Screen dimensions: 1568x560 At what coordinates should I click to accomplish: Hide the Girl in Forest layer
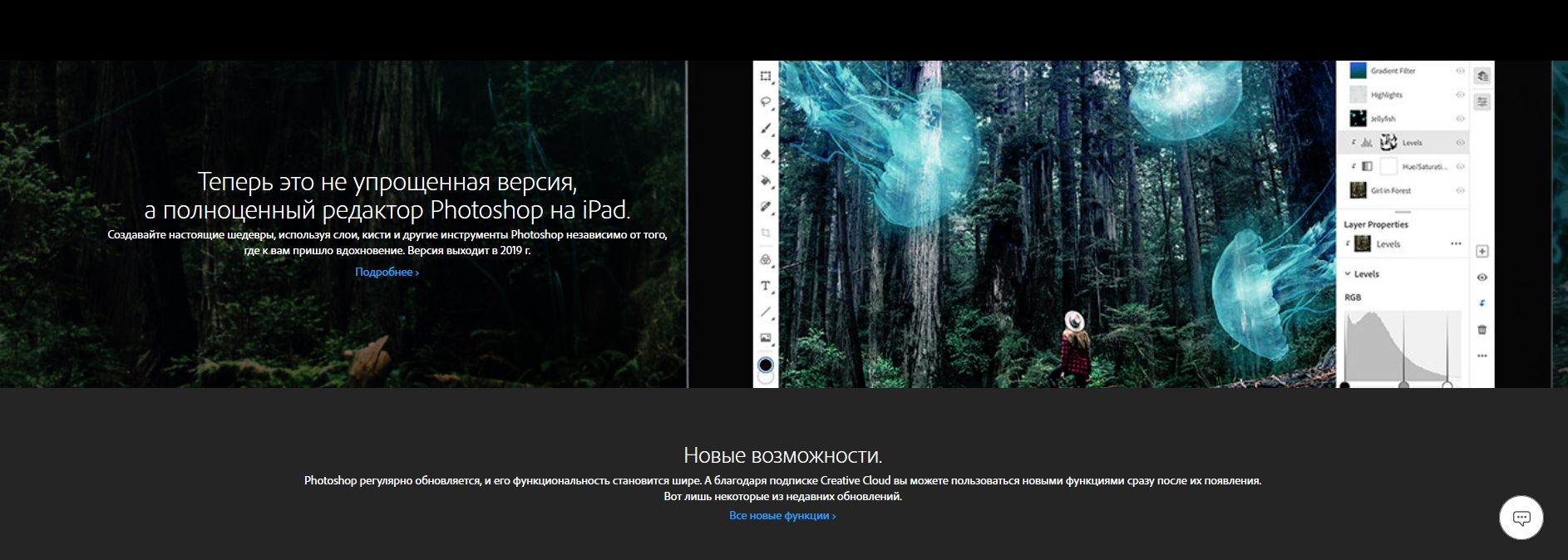click(1460, 190)
